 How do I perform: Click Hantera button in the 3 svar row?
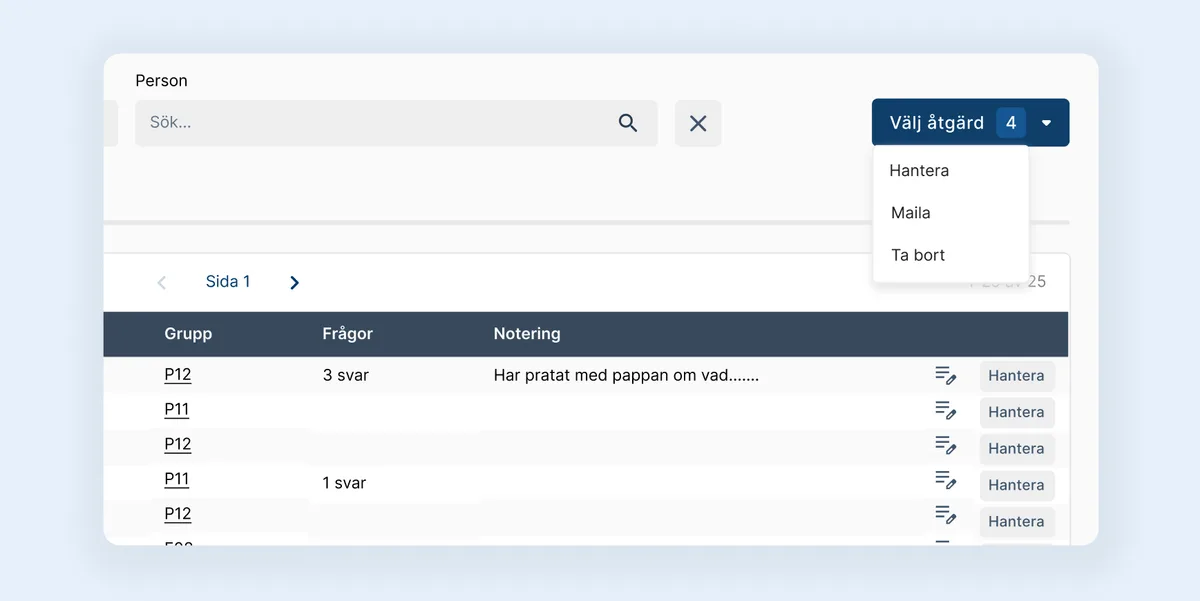[x=1016, y=376]
